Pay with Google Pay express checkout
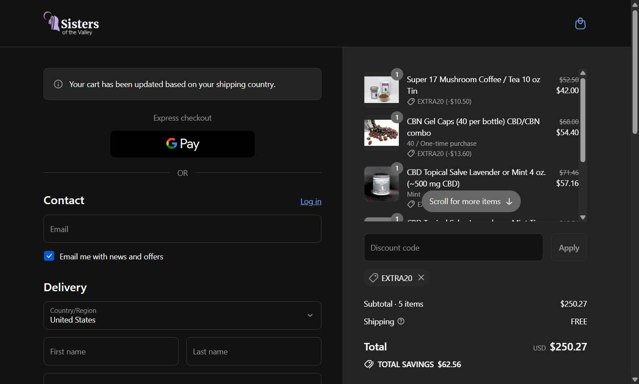Image resolution: width=639 pixels, height=384 pixels. pos(183,144)
